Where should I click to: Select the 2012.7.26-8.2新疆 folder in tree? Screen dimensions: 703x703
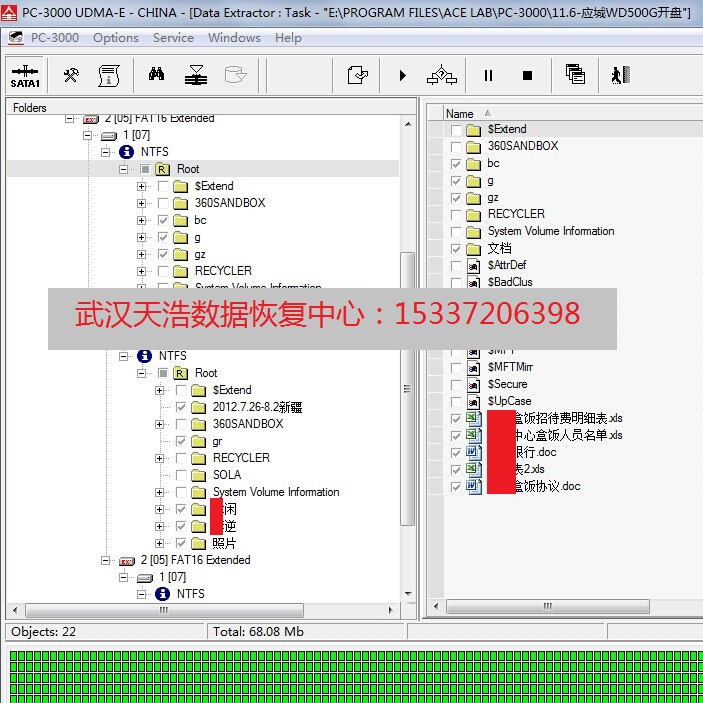tap(255, 407)
